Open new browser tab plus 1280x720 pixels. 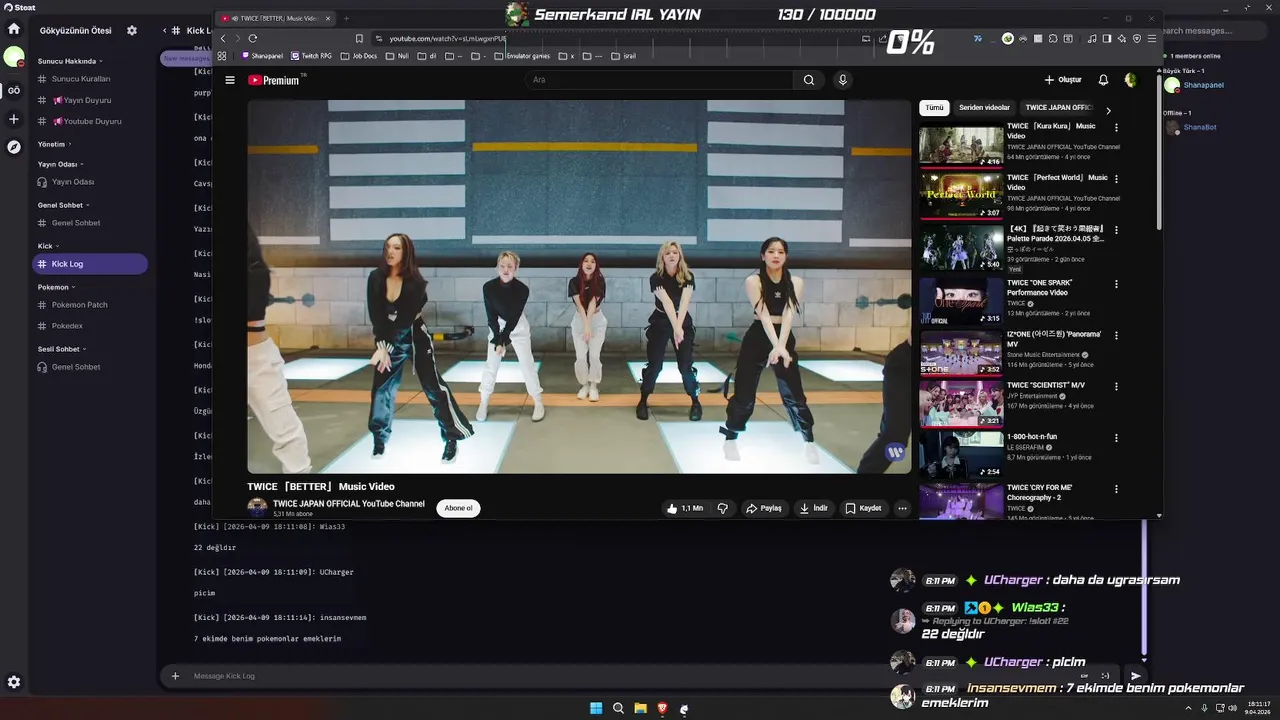click(347, 18)
